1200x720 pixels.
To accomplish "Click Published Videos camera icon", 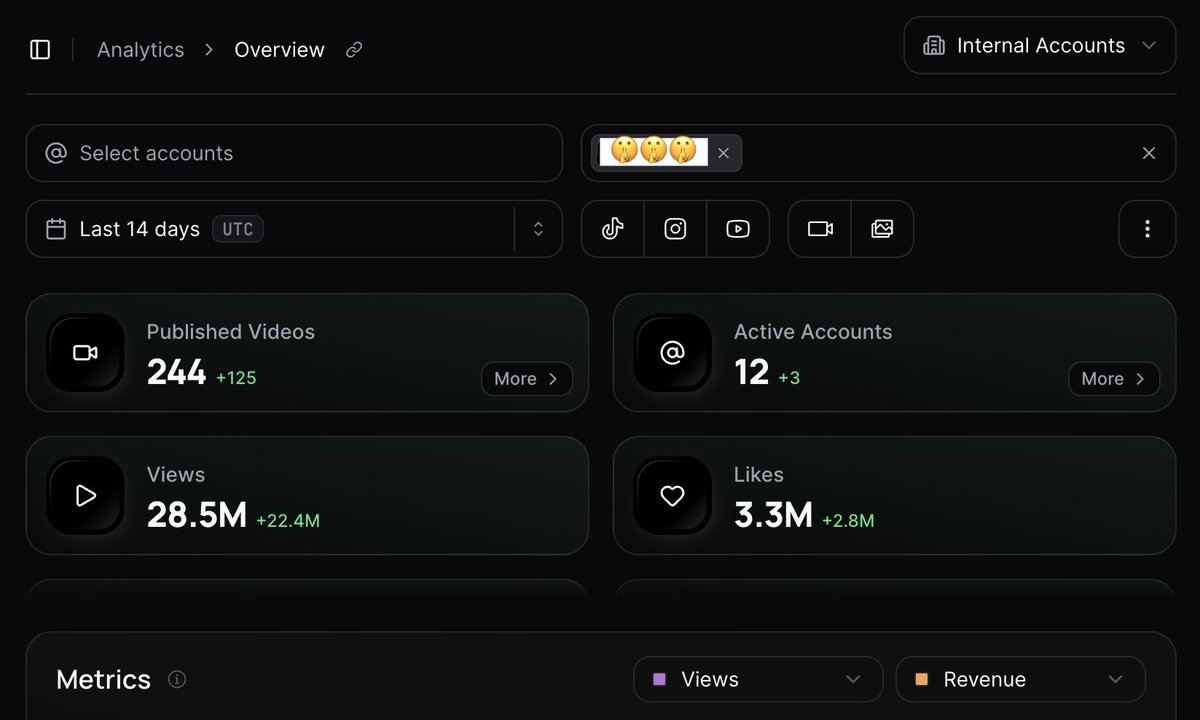I will (85, 352).
